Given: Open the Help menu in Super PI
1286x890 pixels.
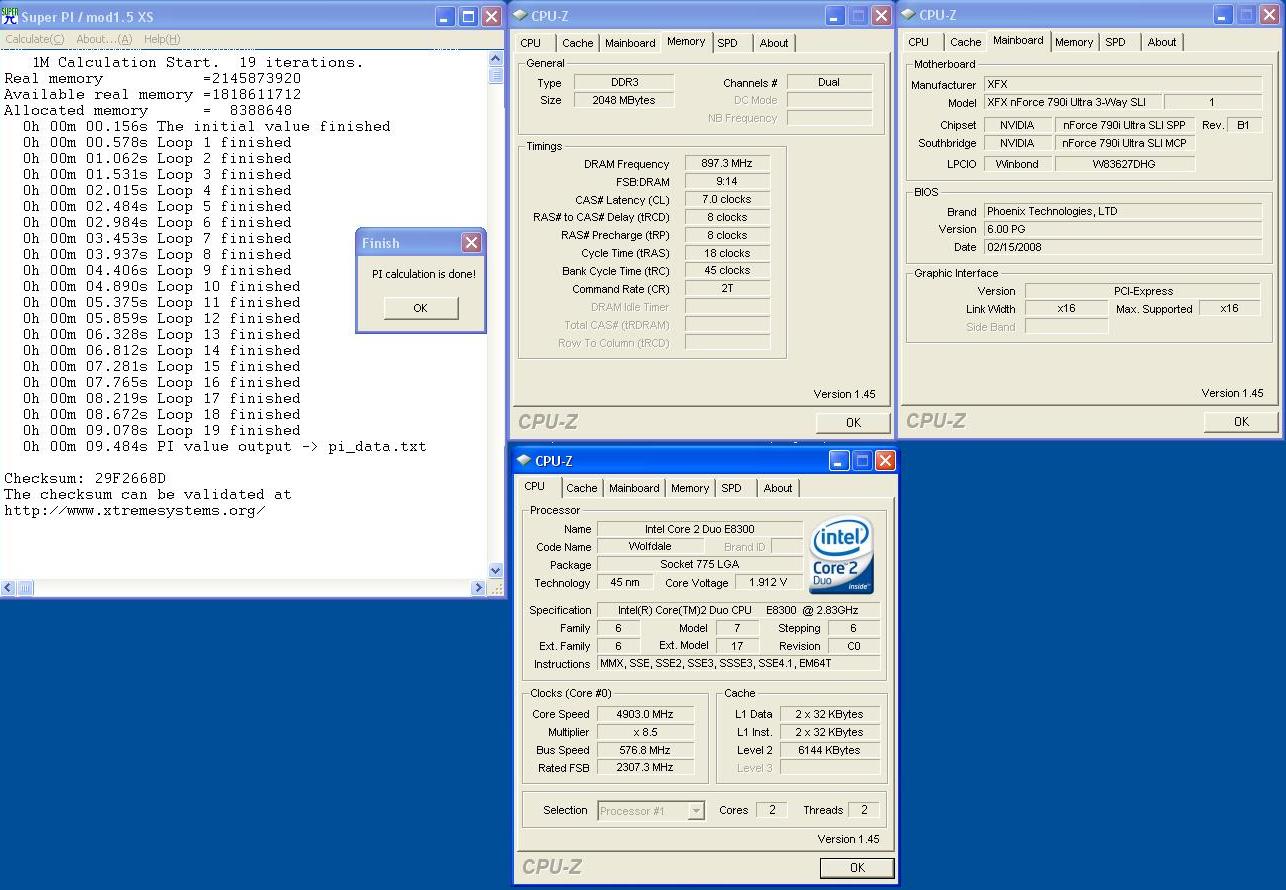Looking at the screenshot, I should pos(162,39).
